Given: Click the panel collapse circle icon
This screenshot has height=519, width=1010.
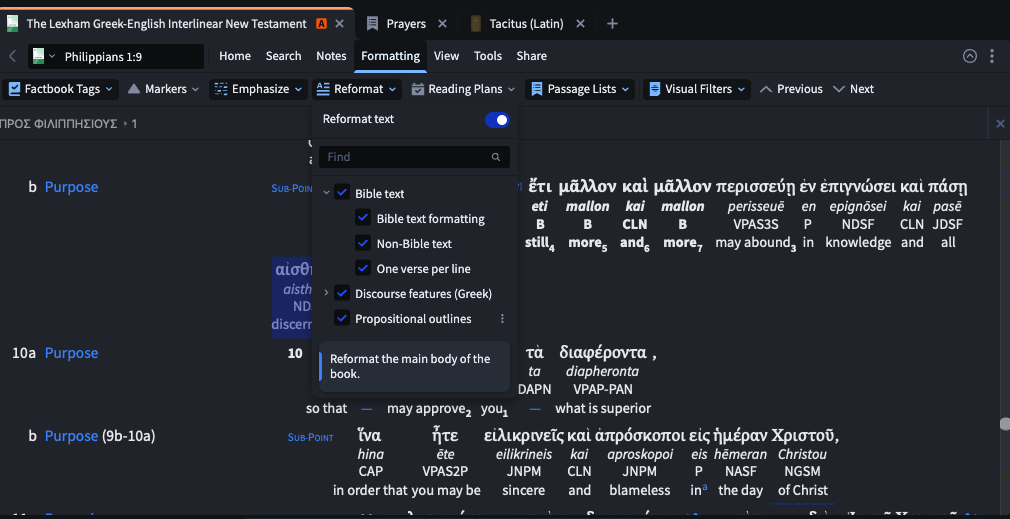Looking at the screenshot, I should 969,56.
